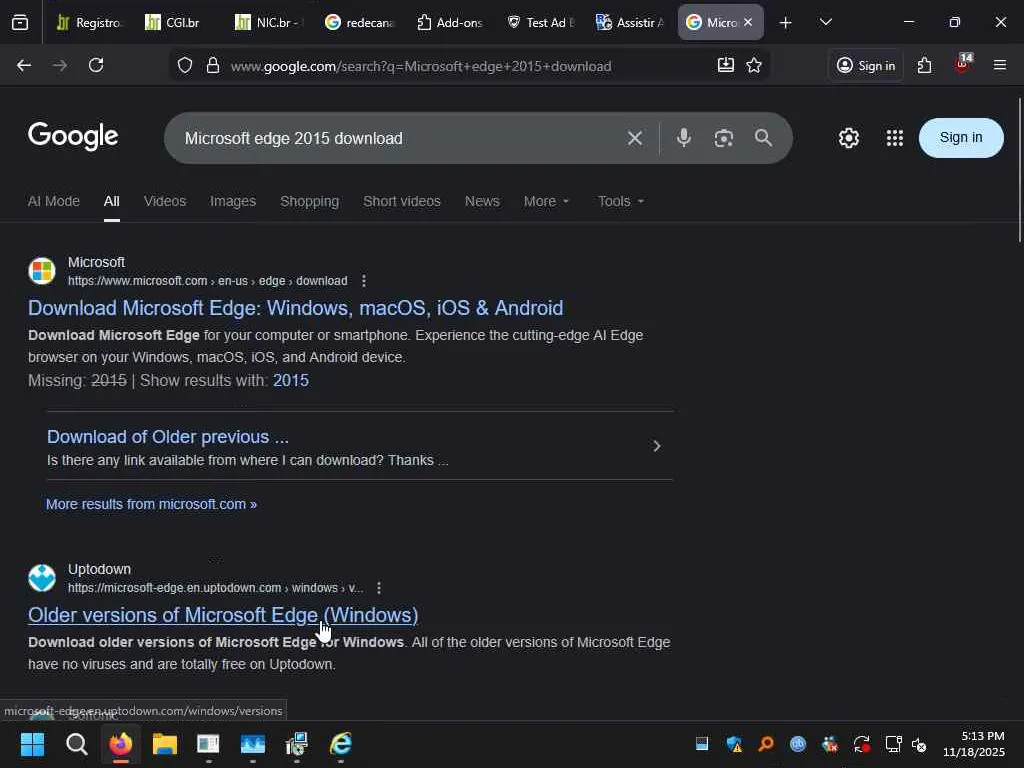Image resolution: width=1024 pixels, height=768 pixels.
Task: Select Images search filter
Action: pos(232,201)
